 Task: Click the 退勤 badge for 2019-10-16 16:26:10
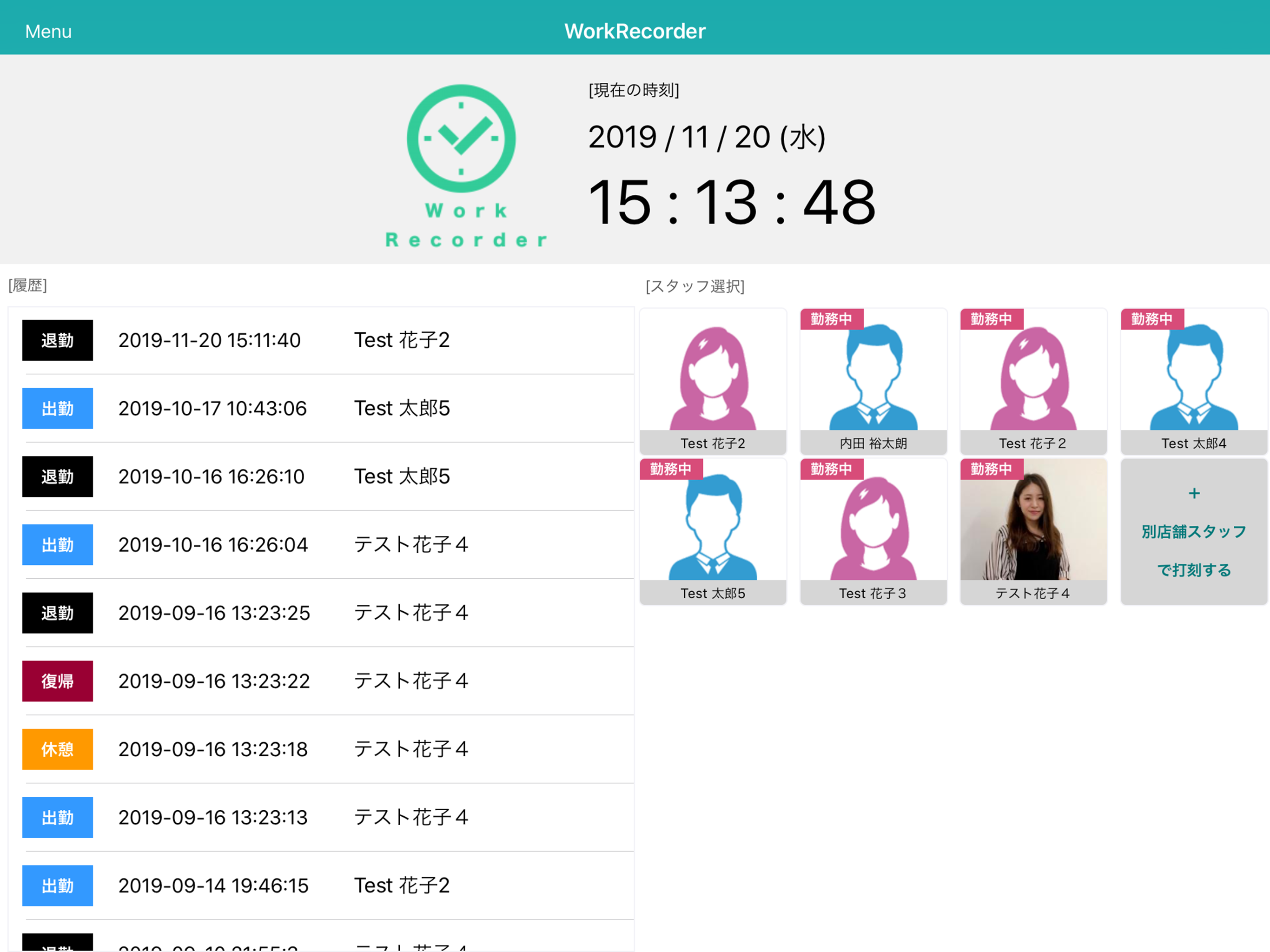pos(58,476)
